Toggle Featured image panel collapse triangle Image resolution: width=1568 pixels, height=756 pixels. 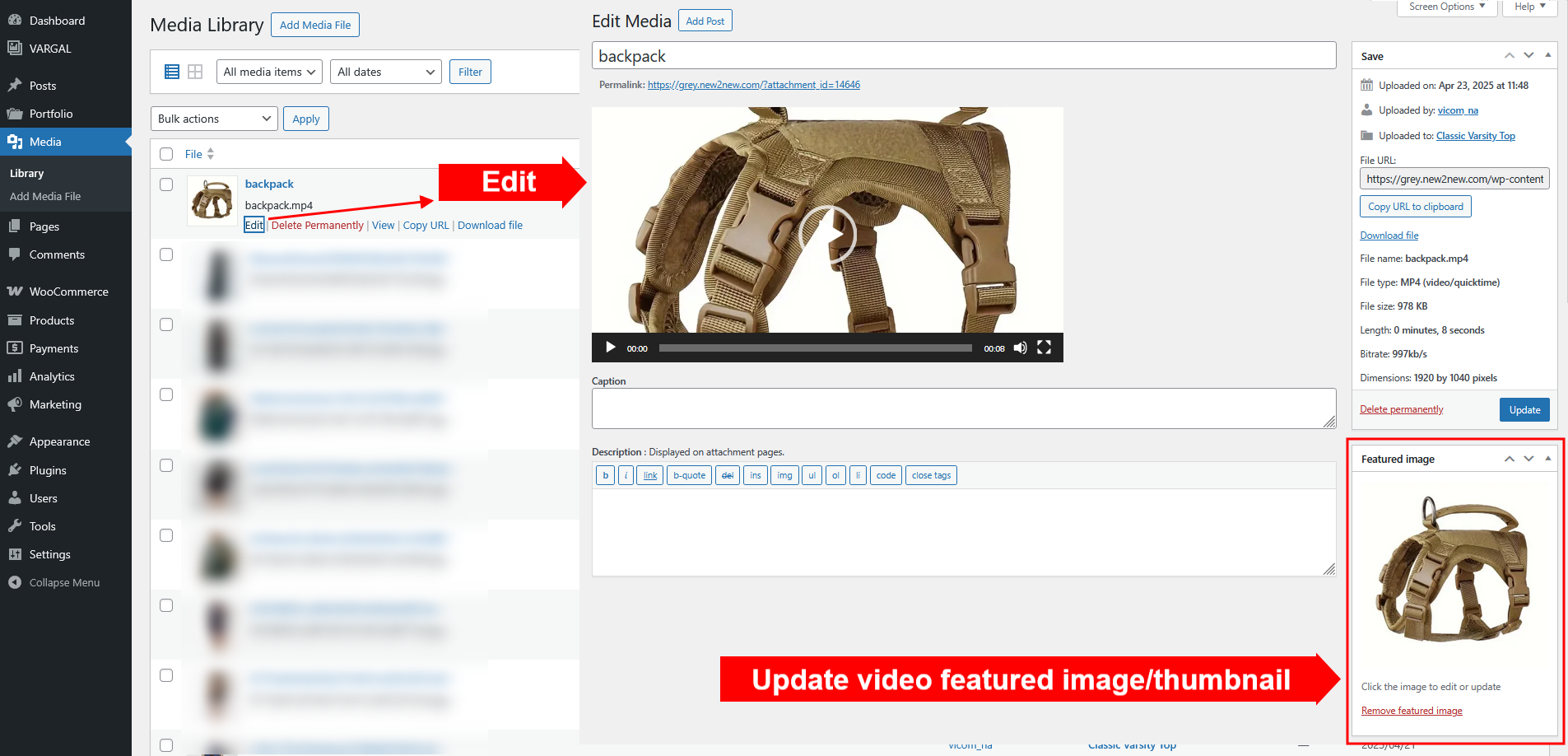tap(1548, 459)
